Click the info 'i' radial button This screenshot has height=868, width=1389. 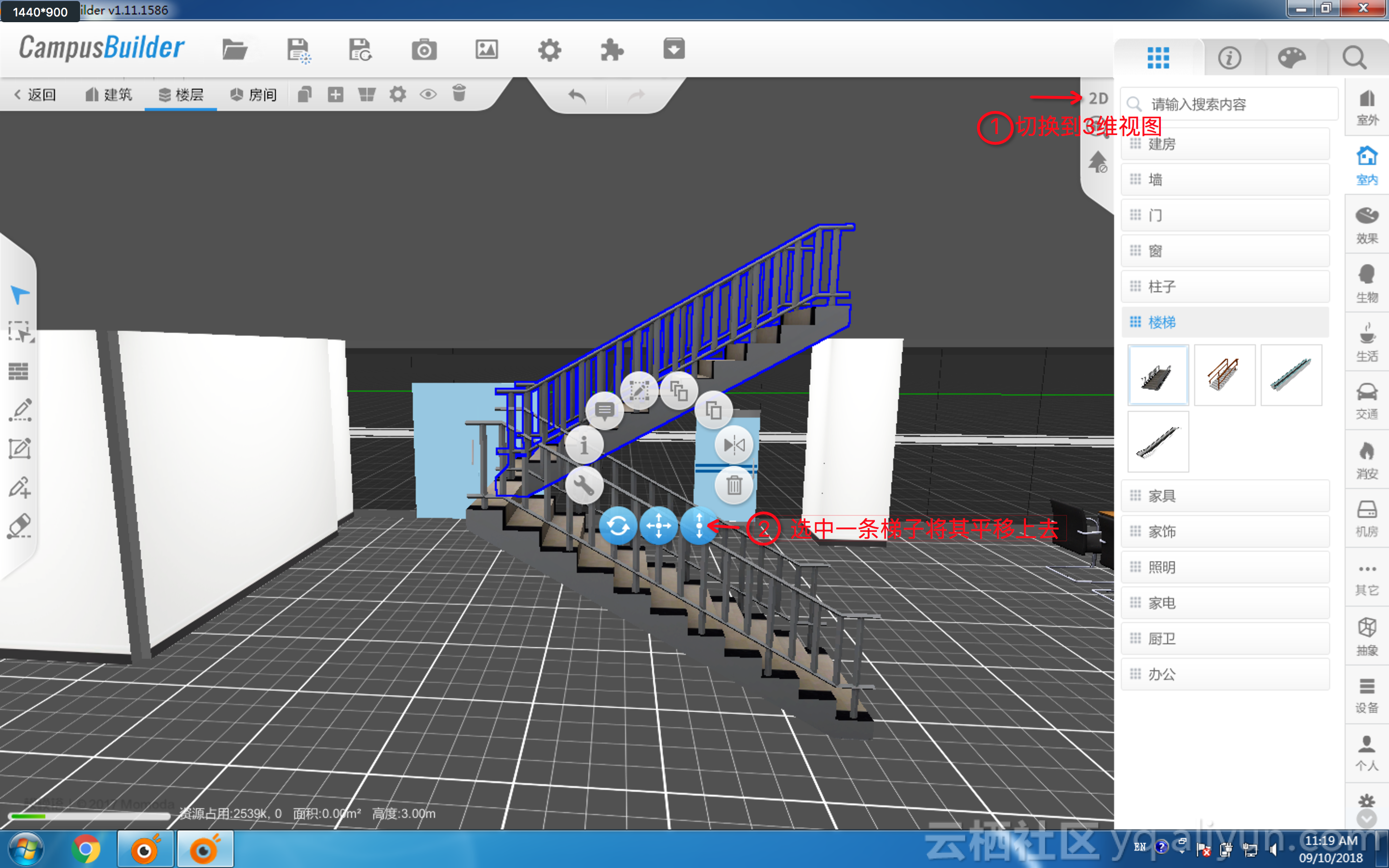[585, 446]
